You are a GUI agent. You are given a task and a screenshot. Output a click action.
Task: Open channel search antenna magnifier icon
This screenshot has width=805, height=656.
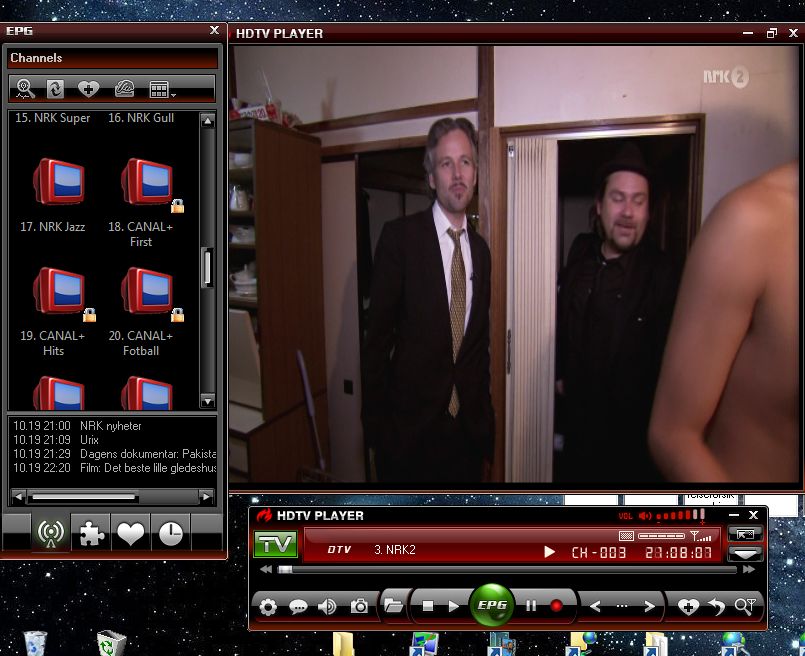(745, 606)
